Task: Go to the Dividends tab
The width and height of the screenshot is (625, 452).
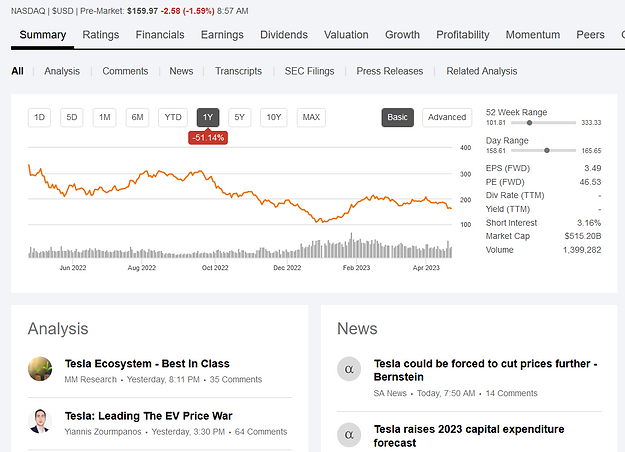Action: coord(284,35)
